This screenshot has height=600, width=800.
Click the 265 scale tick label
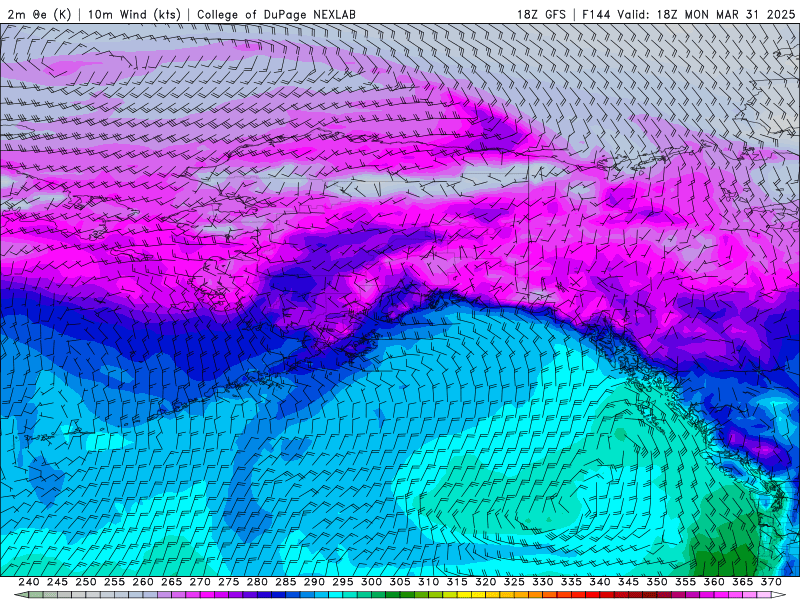171,582
